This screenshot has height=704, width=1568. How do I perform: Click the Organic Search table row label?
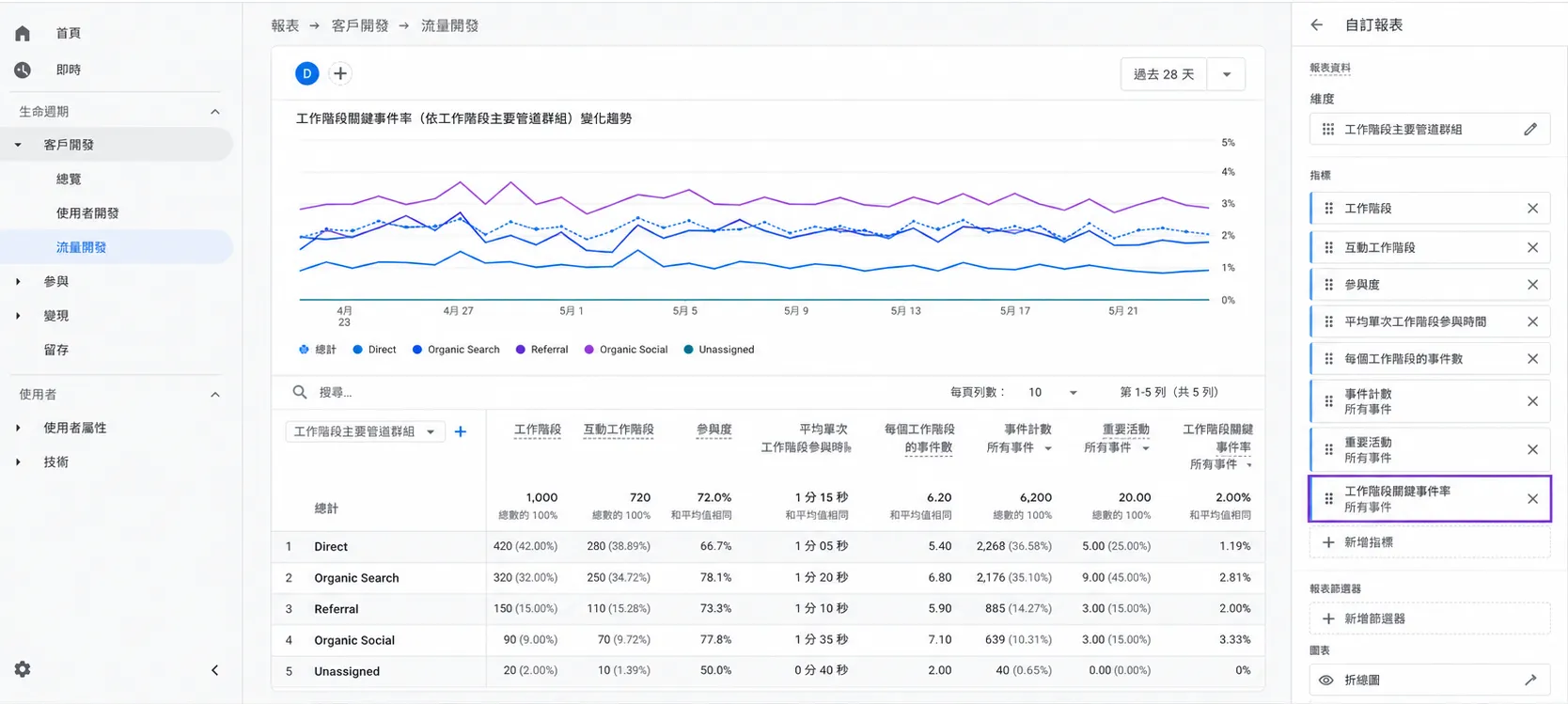[356, 578]
